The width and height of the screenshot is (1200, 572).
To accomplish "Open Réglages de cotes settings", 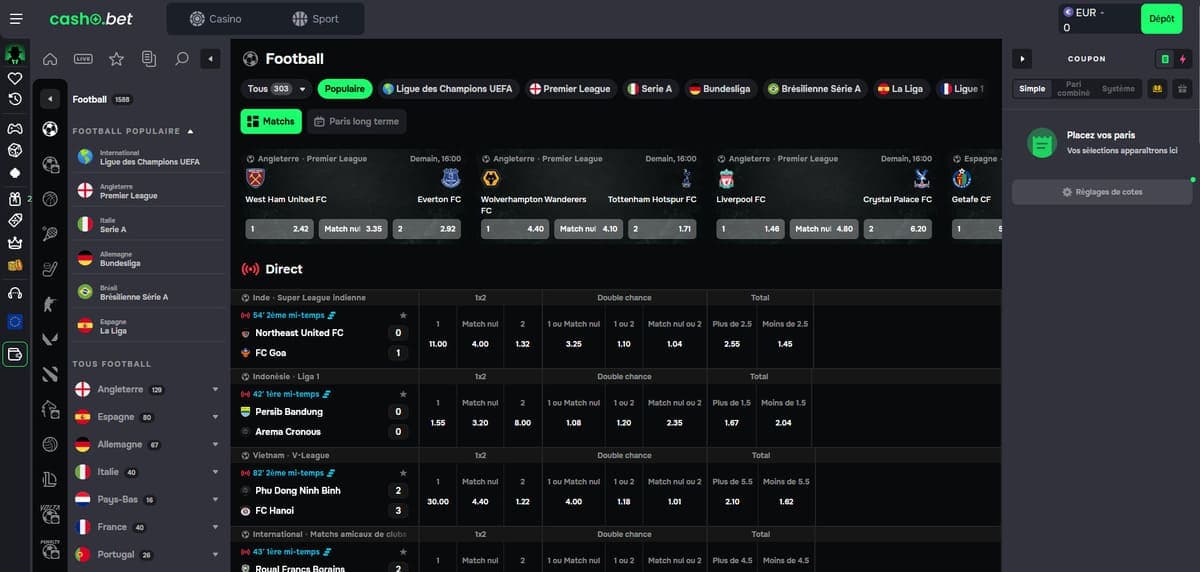I will tap(1102, 192).
